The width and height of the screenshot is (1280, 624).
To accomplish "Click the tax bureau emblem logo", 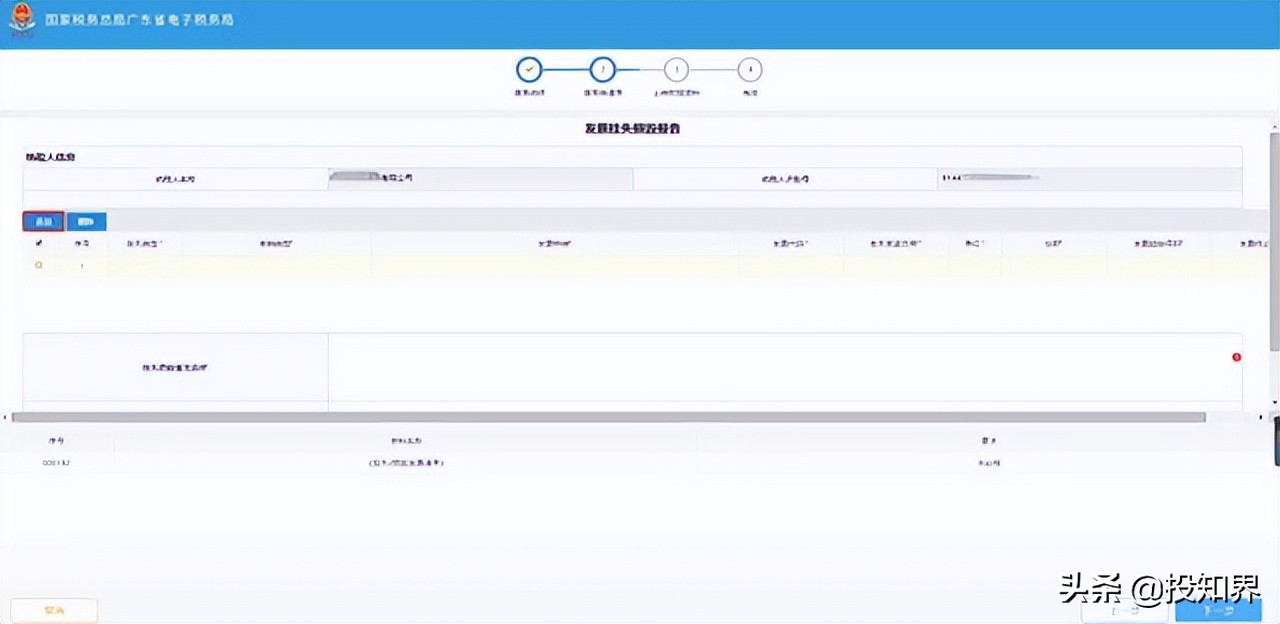I will pyautogui.click(x=22, y=20).
